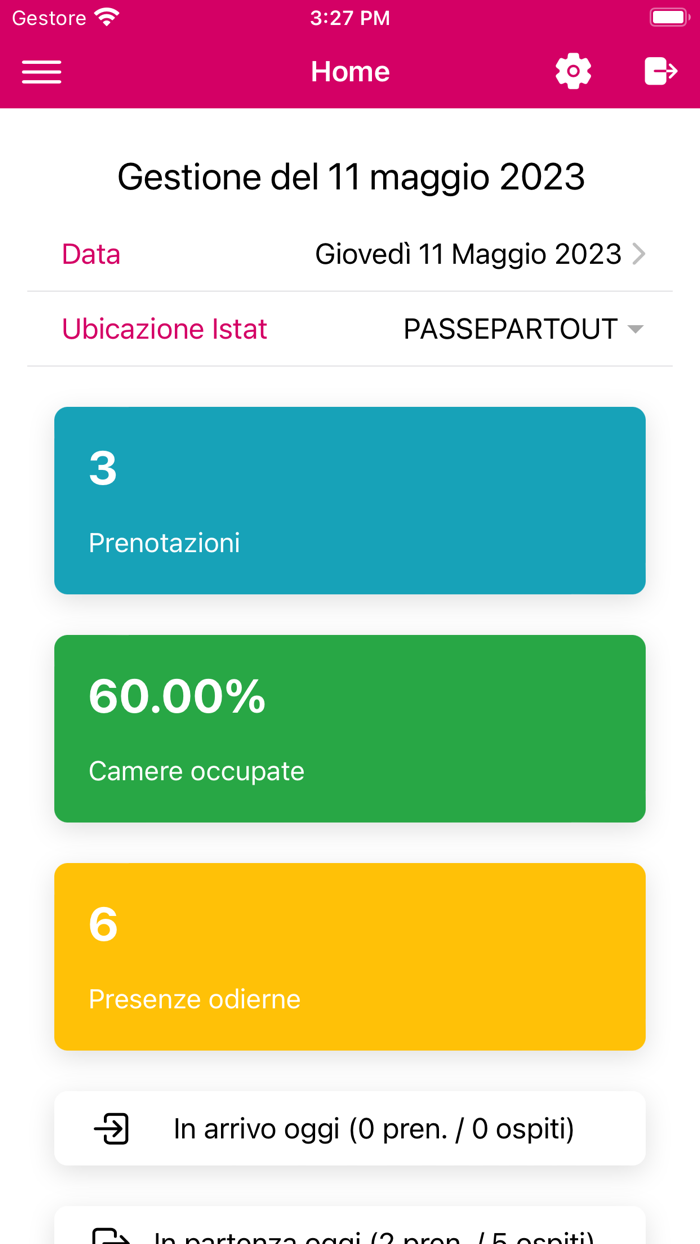Tap the 'Gestione del 11 maggio 2023' heading
The width and height of the screenshot is (700, 1244).
(x=350, y=176)
